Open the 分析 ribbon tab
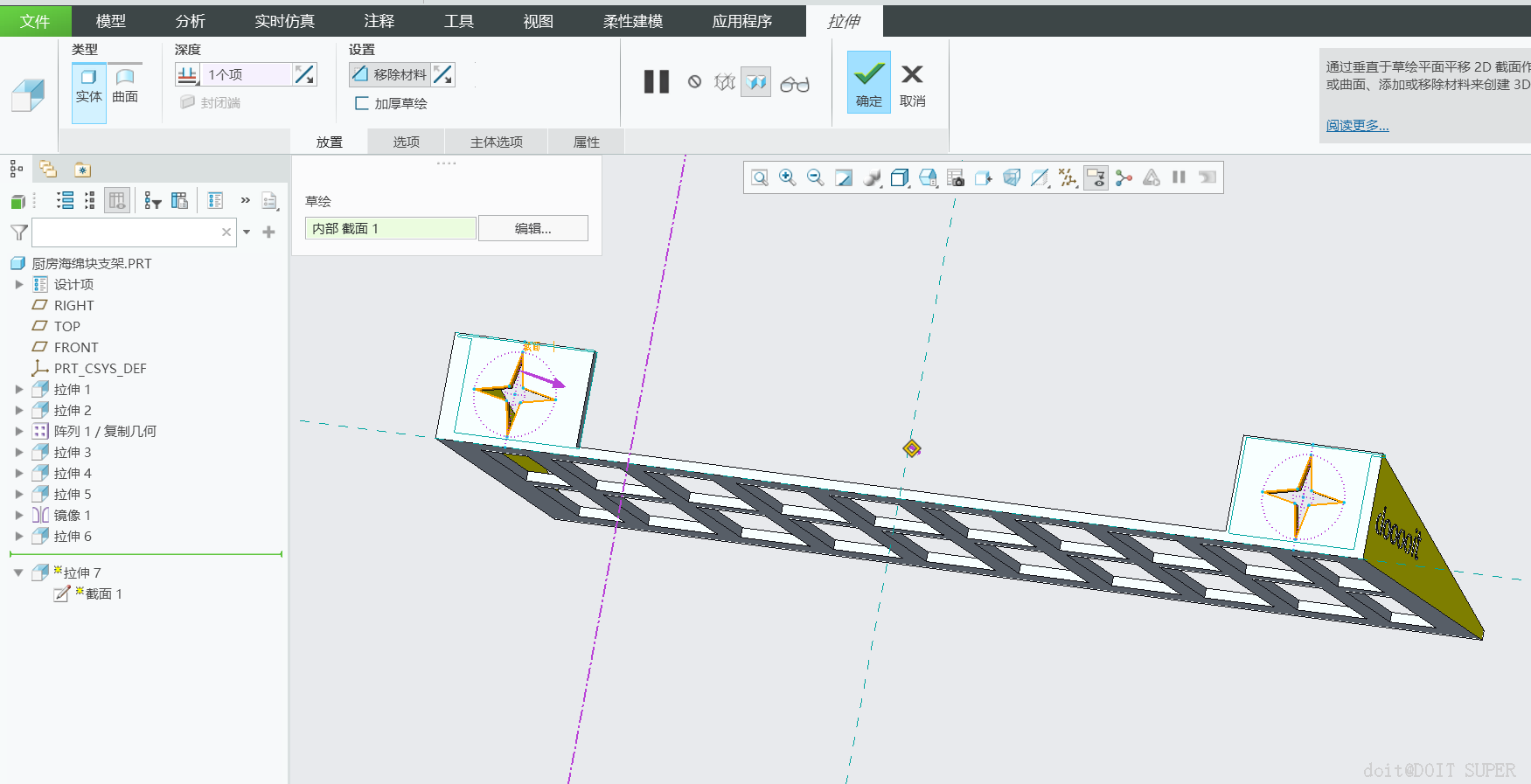The image size is (1531, 784). click(x=190, y=21)
